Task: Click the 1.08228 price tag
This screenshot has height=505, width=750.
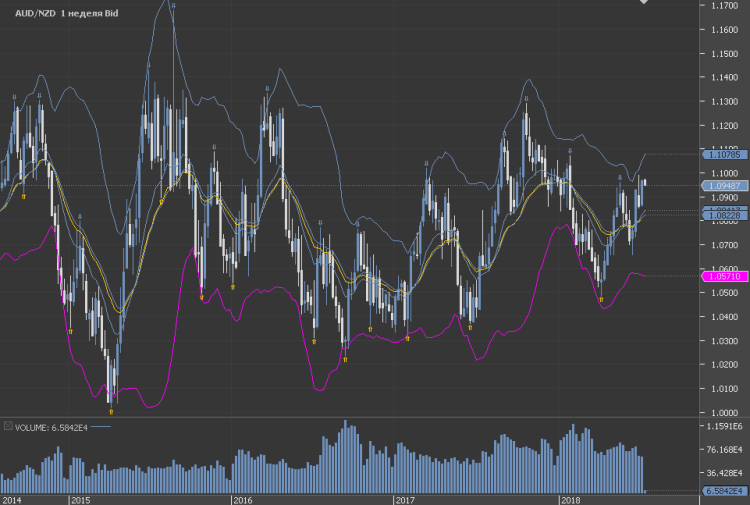Action: [725, 216]
